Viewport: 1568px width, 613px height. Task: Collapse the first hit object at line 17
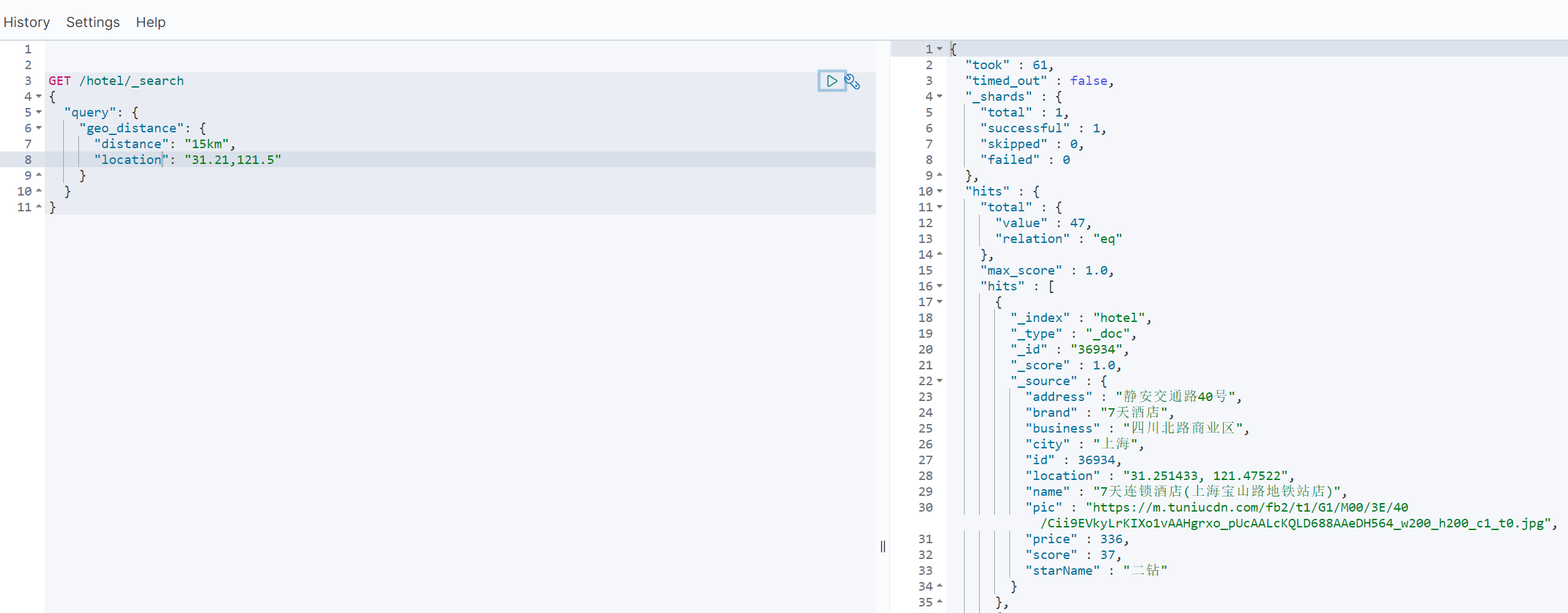(x=940, y=302)
